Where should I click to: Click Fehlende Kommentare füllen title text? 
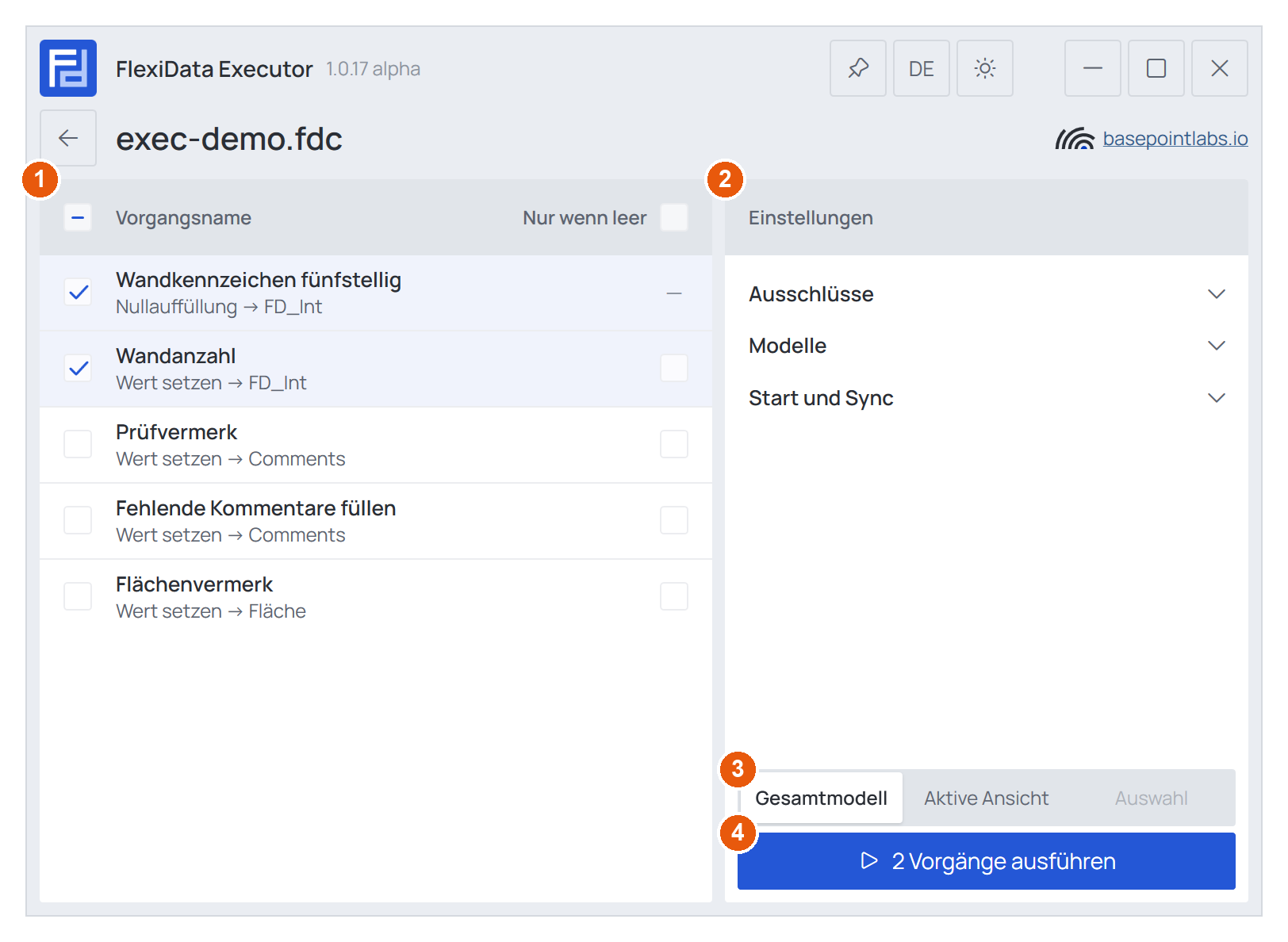click(255, 508)
